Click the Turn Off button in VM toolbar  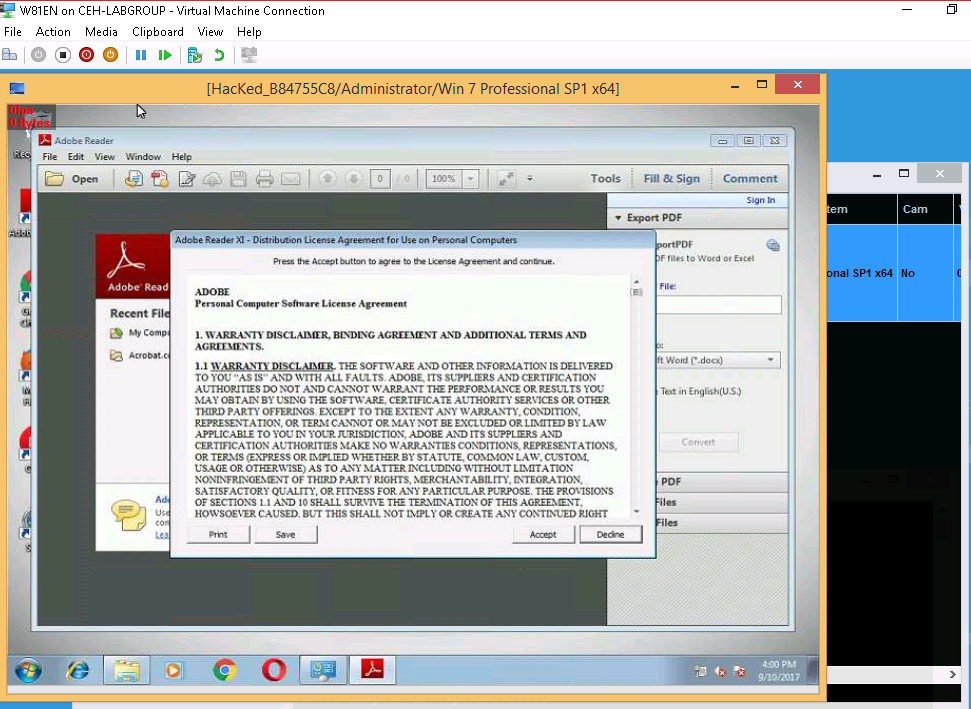(63, 55)
